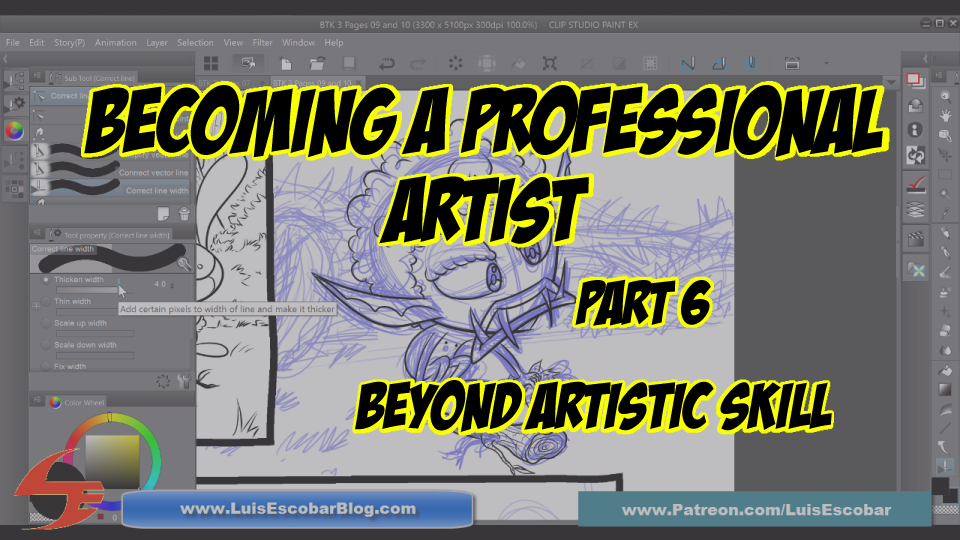Choose the Scale up width option
Image resolution: width=960 pixels, height=540 pixels.
(x=45, y=323)
